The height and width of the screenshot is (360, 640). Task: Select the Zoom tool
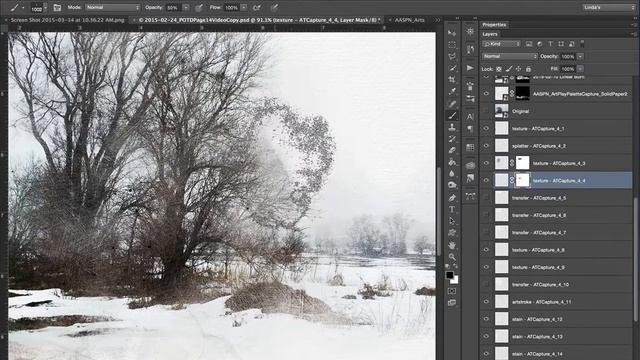[x=452, y=257]
